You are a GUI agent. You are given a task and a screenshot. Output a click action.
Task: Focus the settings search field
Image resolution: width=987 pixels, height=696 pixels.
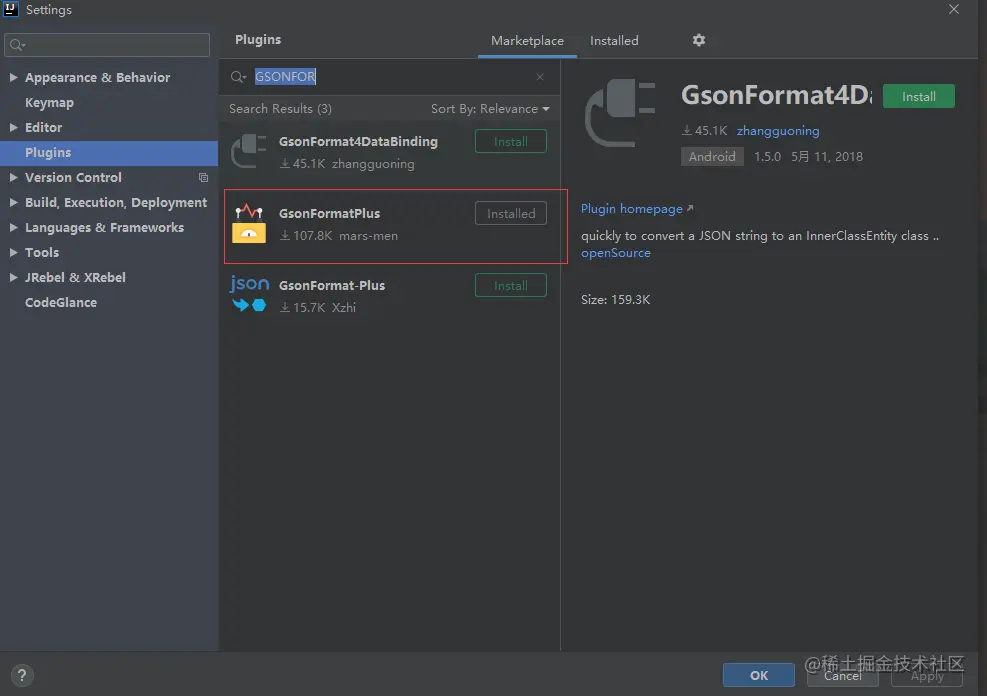coord(107,45)
